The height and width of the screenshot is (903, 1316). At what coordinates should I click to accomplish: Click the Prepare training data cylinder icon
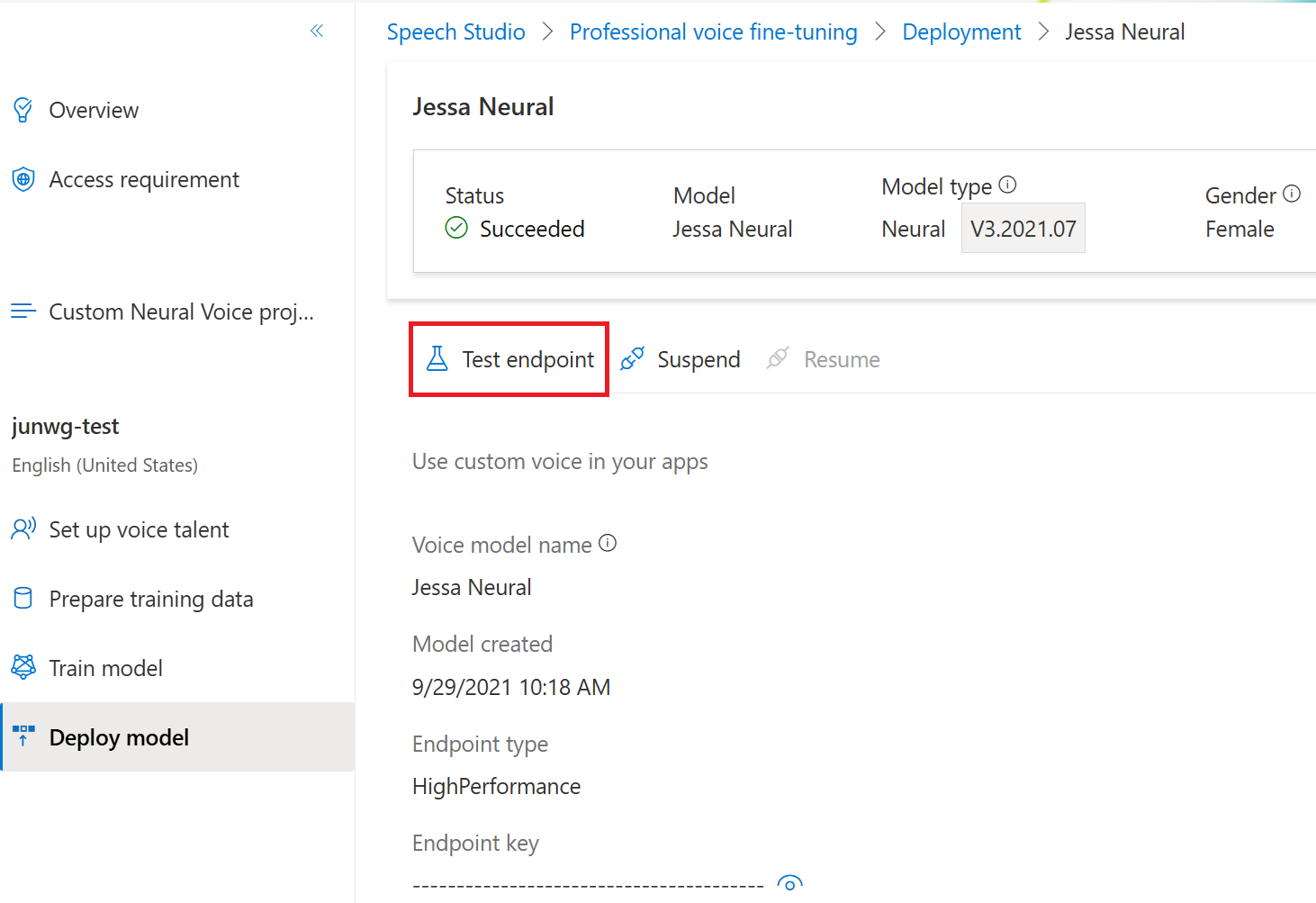pyautogui.click(x=23, y=599)
